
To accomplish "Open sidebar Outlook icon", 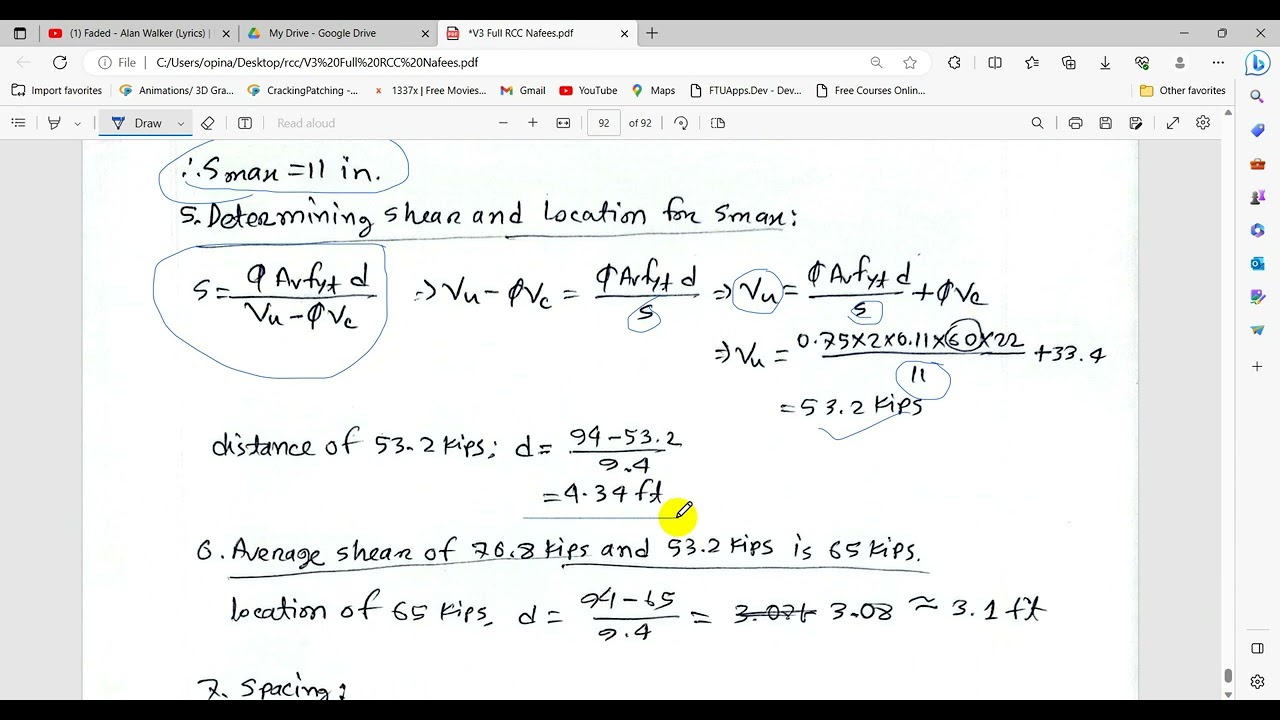I will pyautogui.click(x=1257, y=264).
